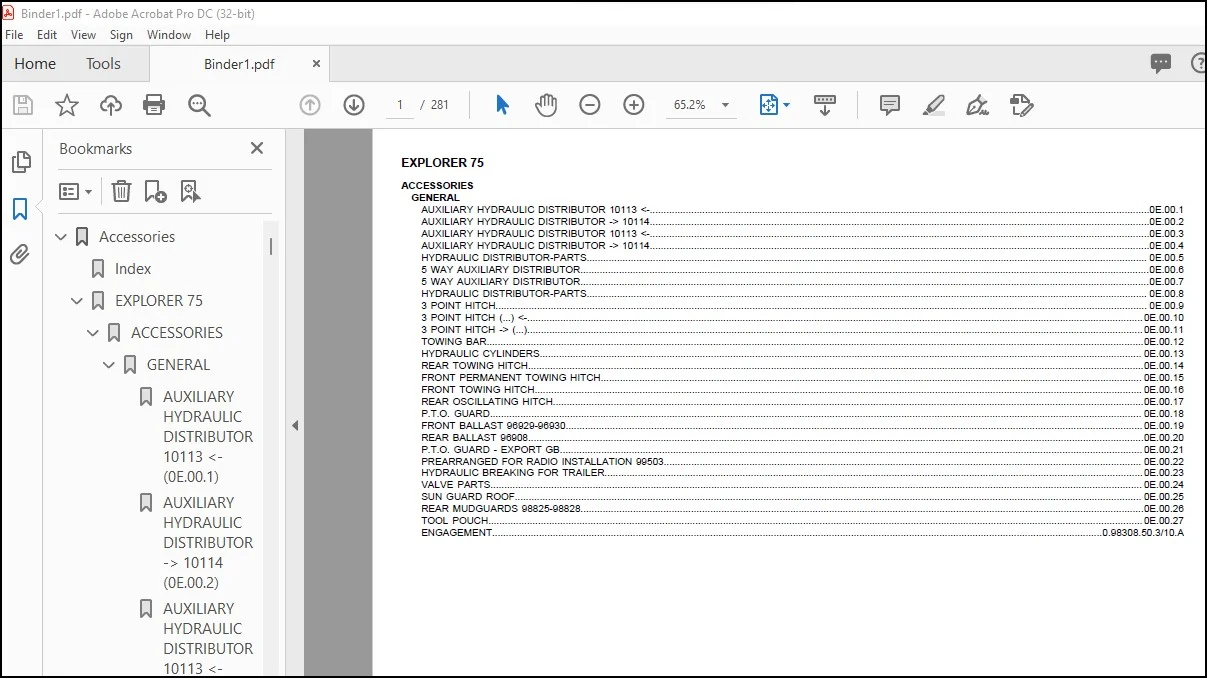Open bookmark AUXILIARY HYDRAULIC DISTRIBUTOR 10114 (0E.00.2)
This screenshot has width=1207, height=678.
(208, 543)
